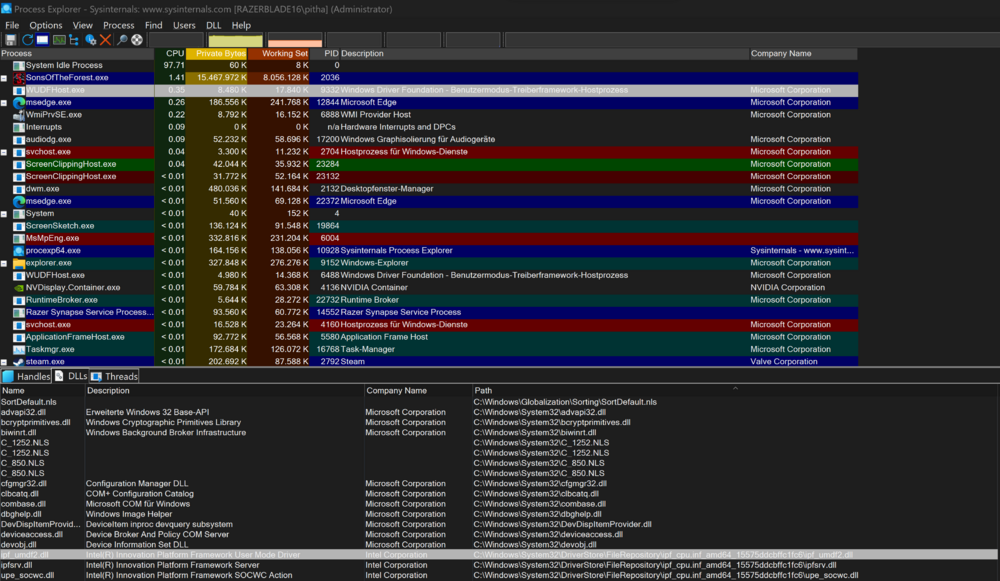Toggle the lower pane view toolbar icon

point(43,40)
